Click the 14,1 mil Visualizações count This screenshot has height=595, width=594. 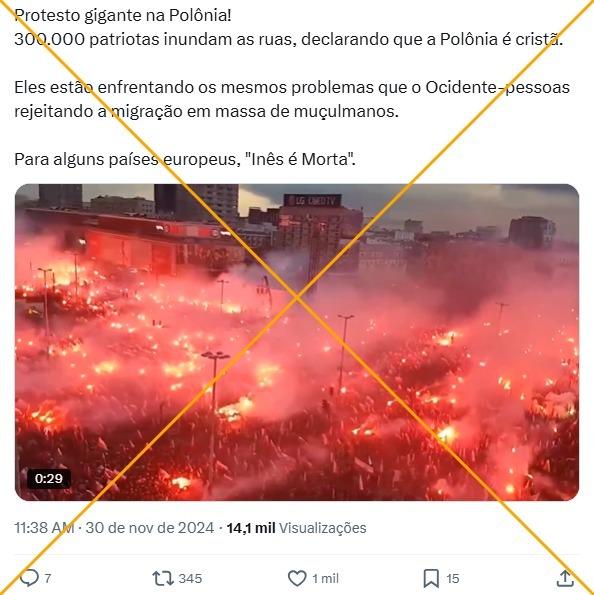(x=296, y=528)
